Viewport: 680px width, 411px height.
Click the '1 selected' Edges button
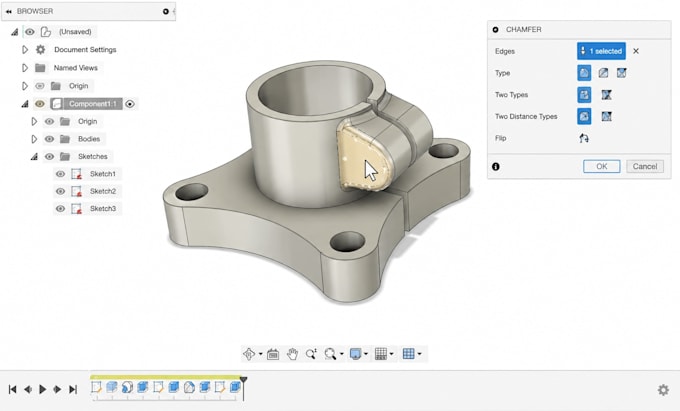(x=601, y=51)
